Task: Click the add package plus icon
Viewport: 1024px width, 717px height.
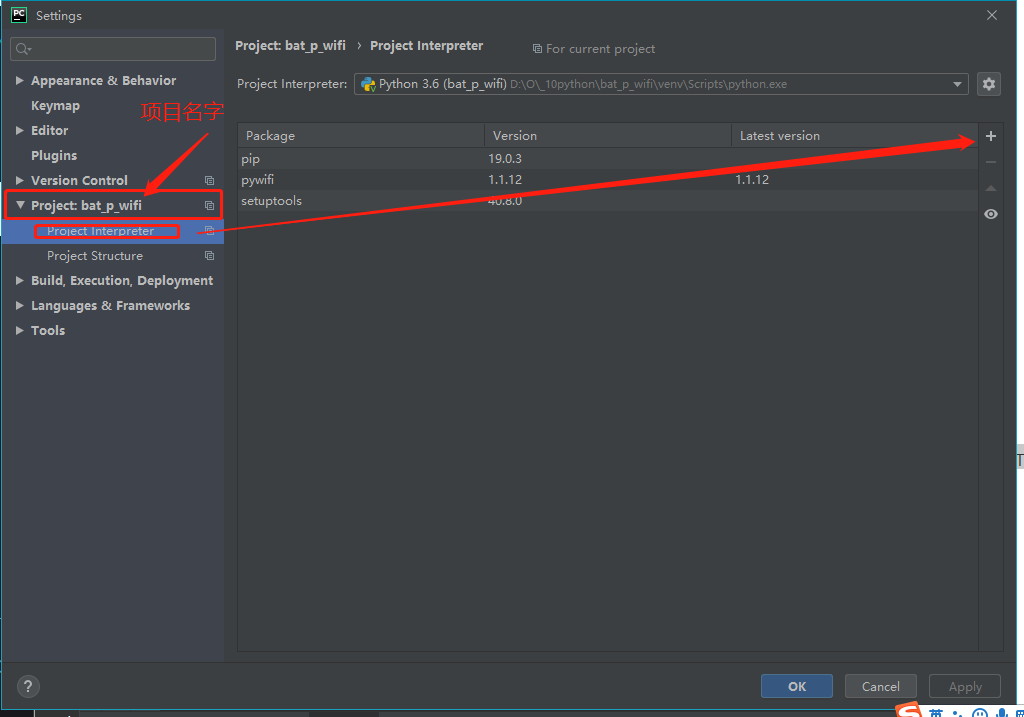Action: tap(991, 136)
